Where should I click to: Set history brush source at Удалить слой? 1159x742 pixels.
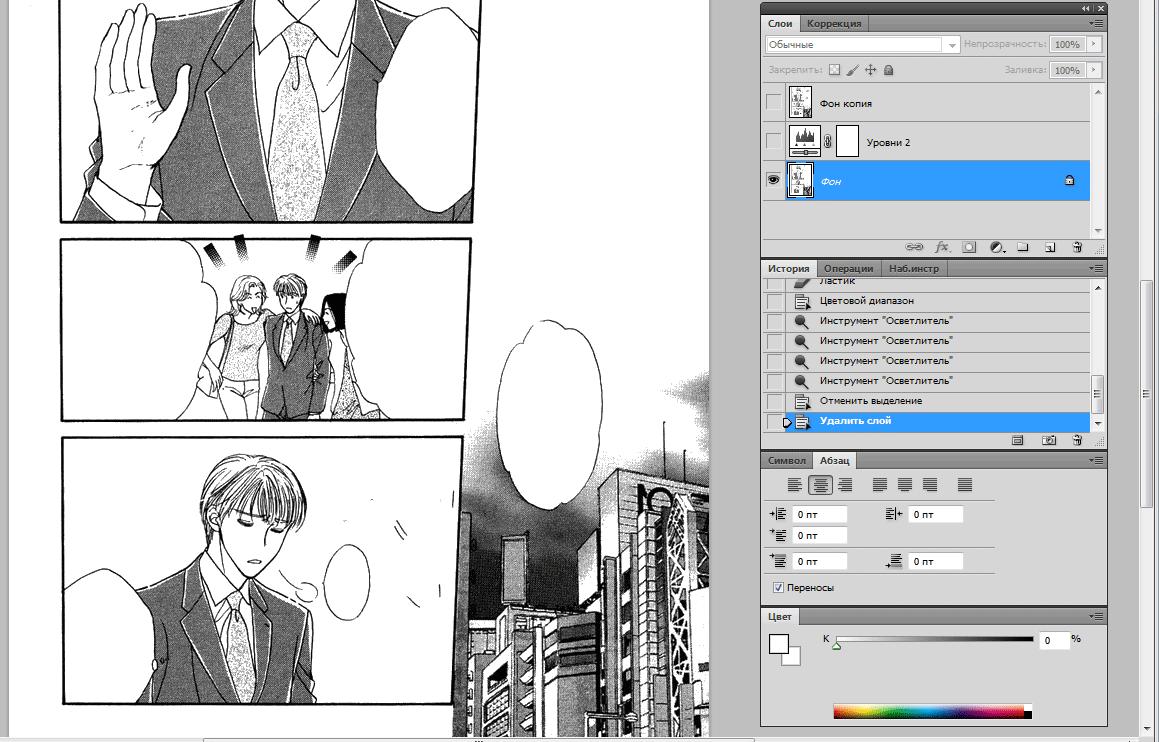774,422
